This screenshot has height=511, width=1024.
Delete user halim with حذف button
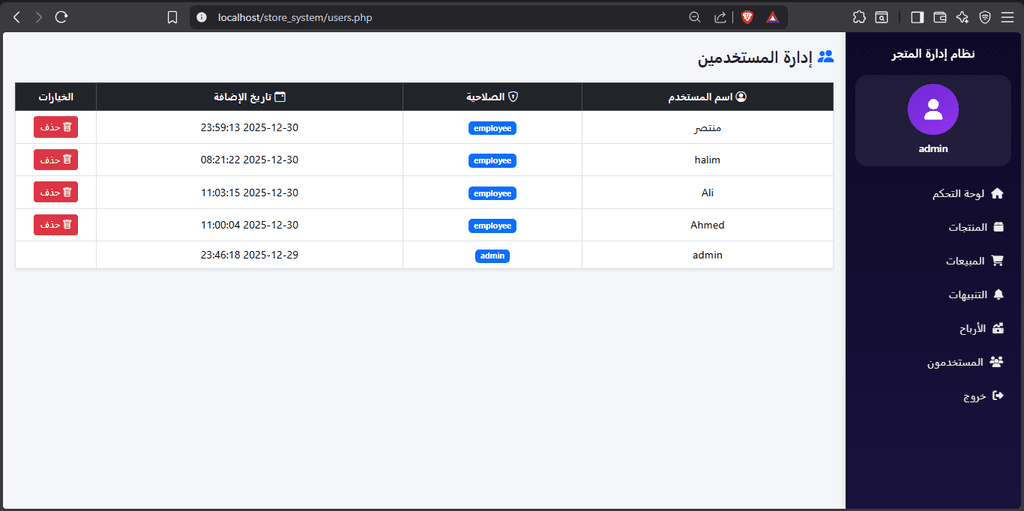point(56,160)
